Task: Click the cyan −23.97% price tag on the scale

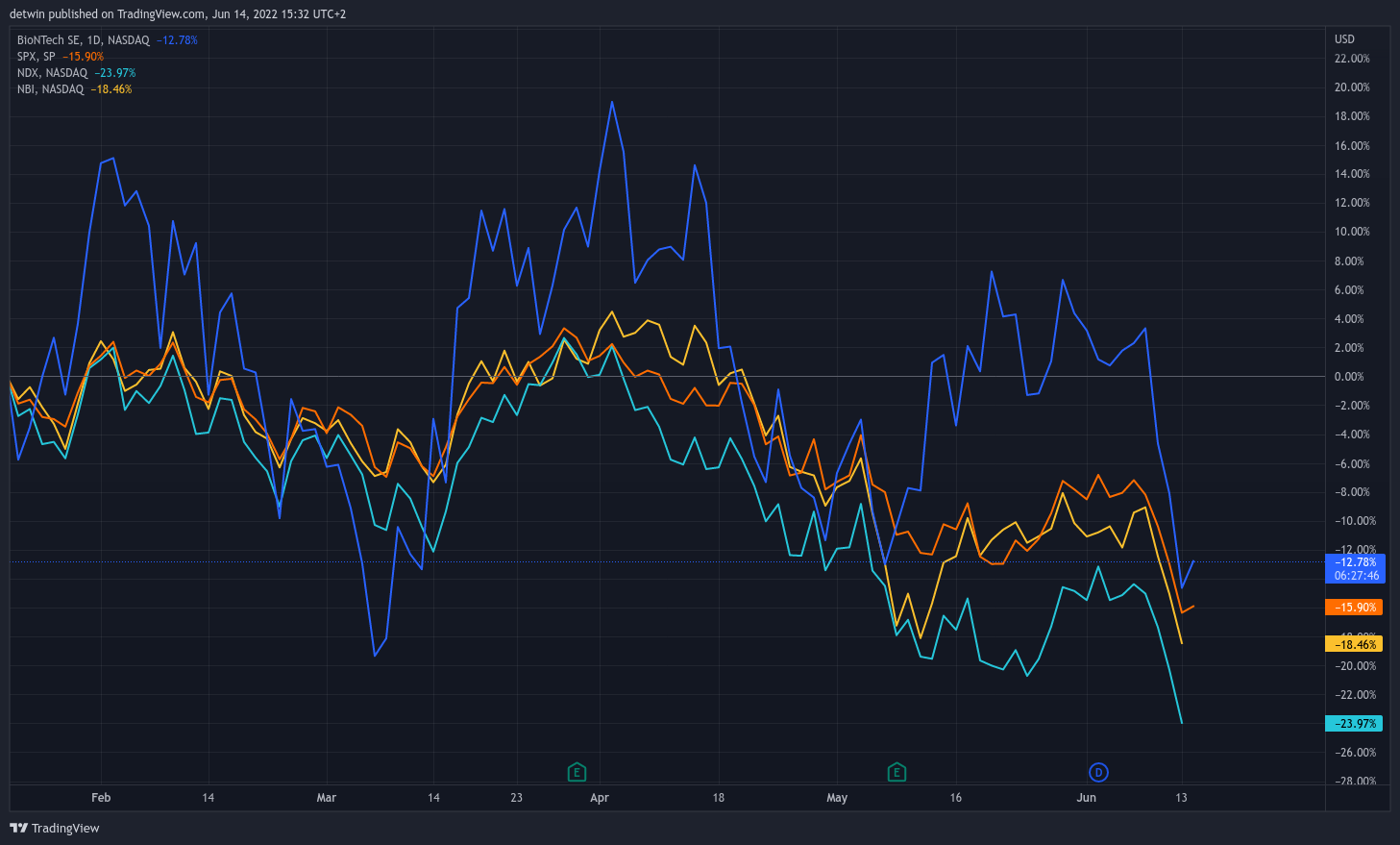Action: coord(1355,724)
